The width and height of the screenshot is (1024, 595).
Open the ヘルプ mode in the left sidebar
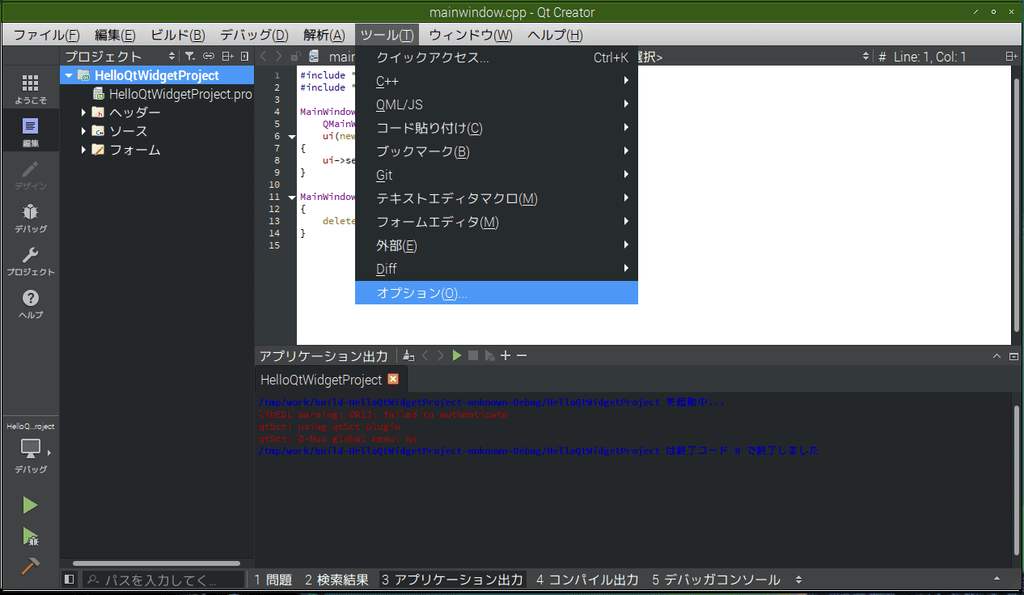coord(30,304)
